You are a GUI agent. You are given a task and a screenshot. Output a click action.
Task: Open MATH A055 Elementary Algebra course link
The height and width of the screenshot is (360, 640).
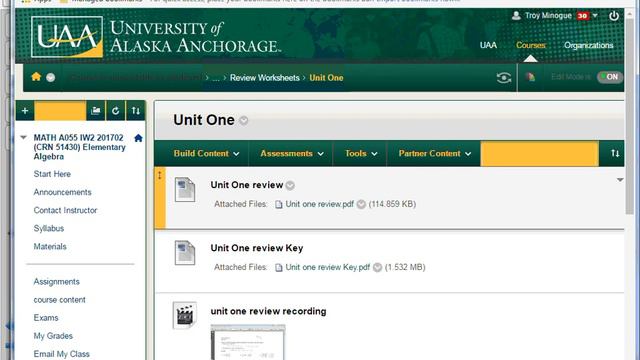tap(80, 147)
